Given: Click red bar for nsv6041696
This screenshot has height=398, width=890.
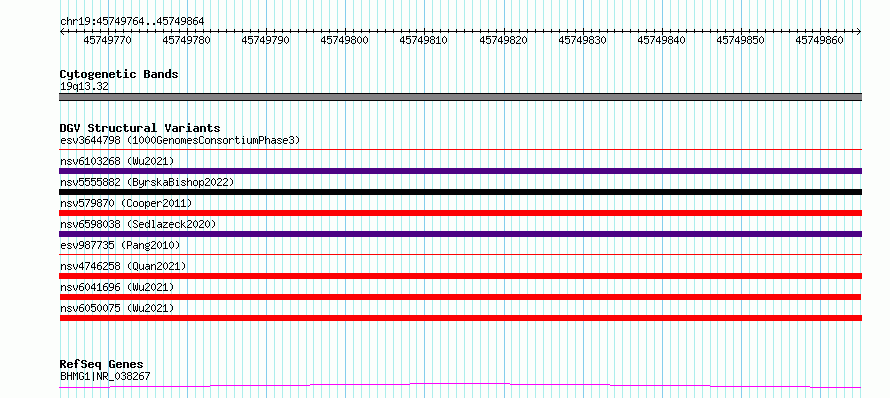Looking at the screenshot, I should click(460, 297).
